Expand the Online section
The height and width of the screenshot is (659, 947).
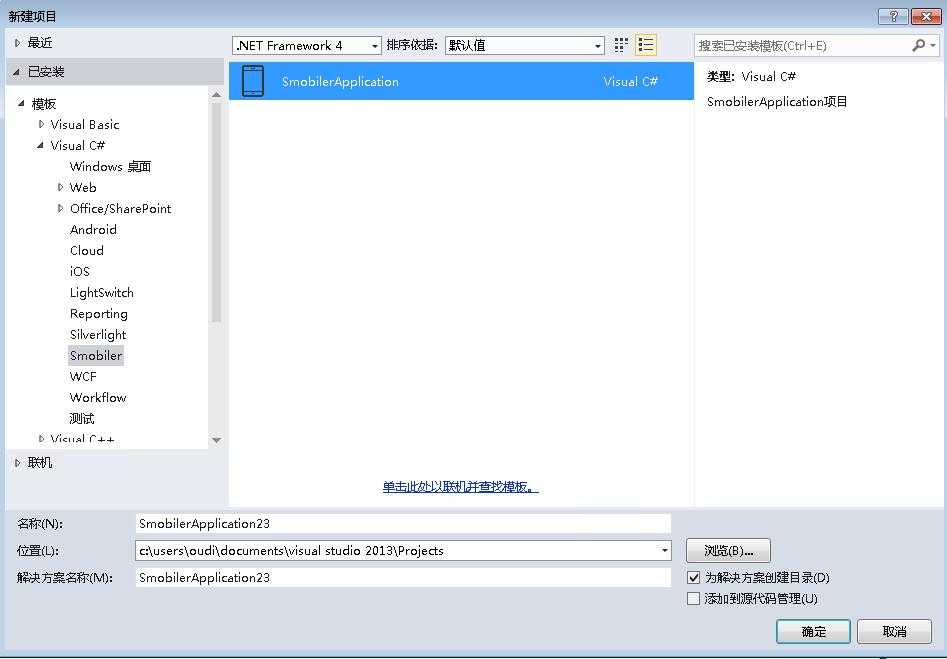[17, 463]
